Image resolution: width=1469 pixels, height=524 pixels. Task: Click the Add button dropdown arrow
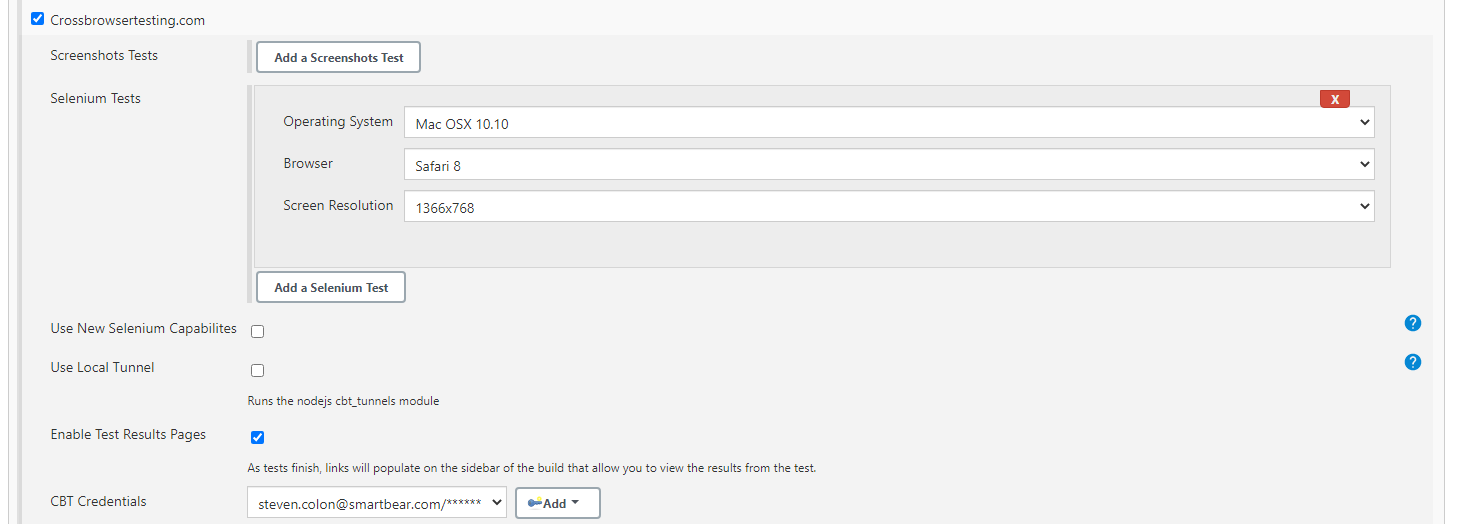pyautogui.click(x=576, y=503)
